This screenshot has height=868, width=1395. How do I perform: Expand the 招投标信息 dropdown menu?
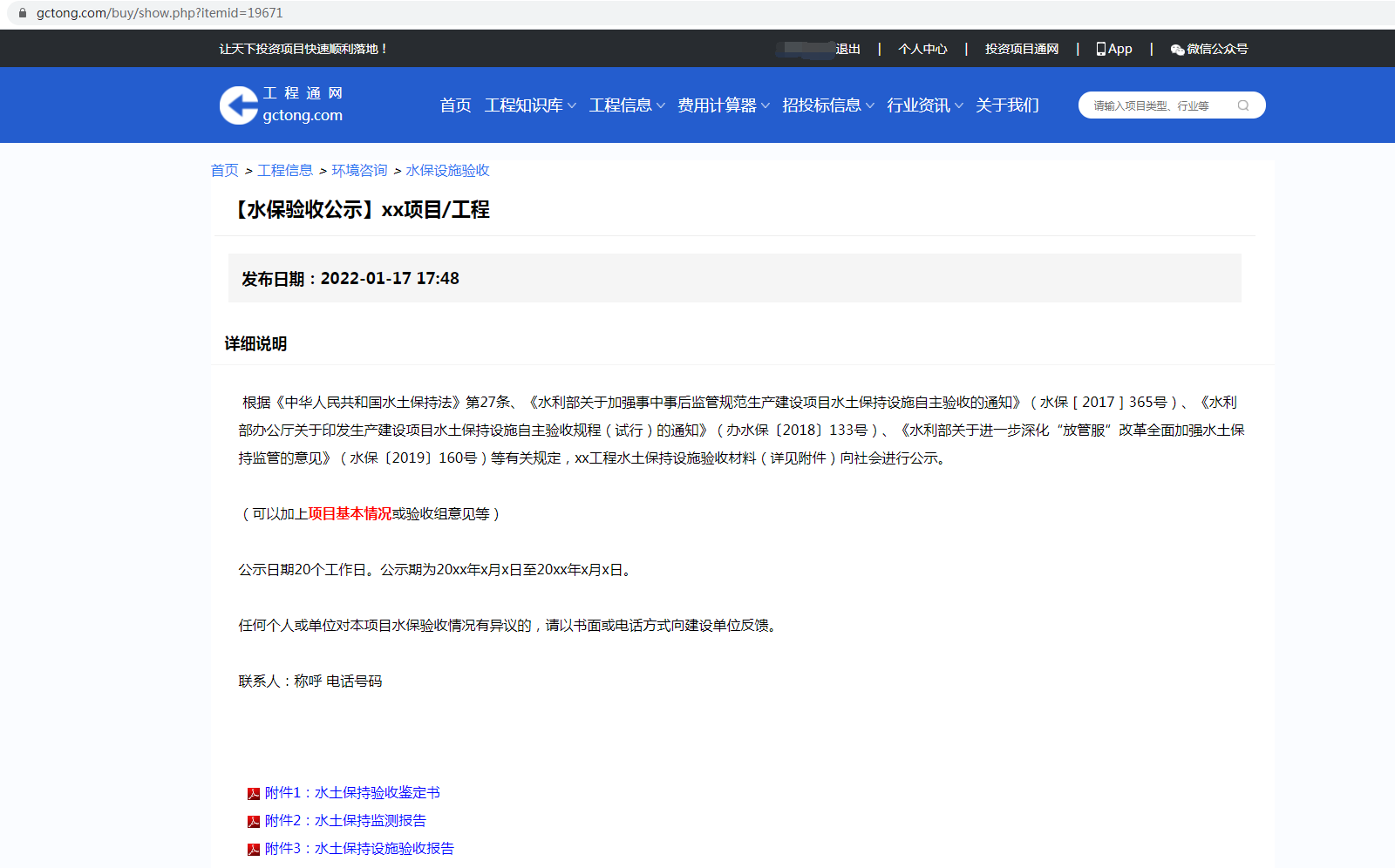coord(827,105)
